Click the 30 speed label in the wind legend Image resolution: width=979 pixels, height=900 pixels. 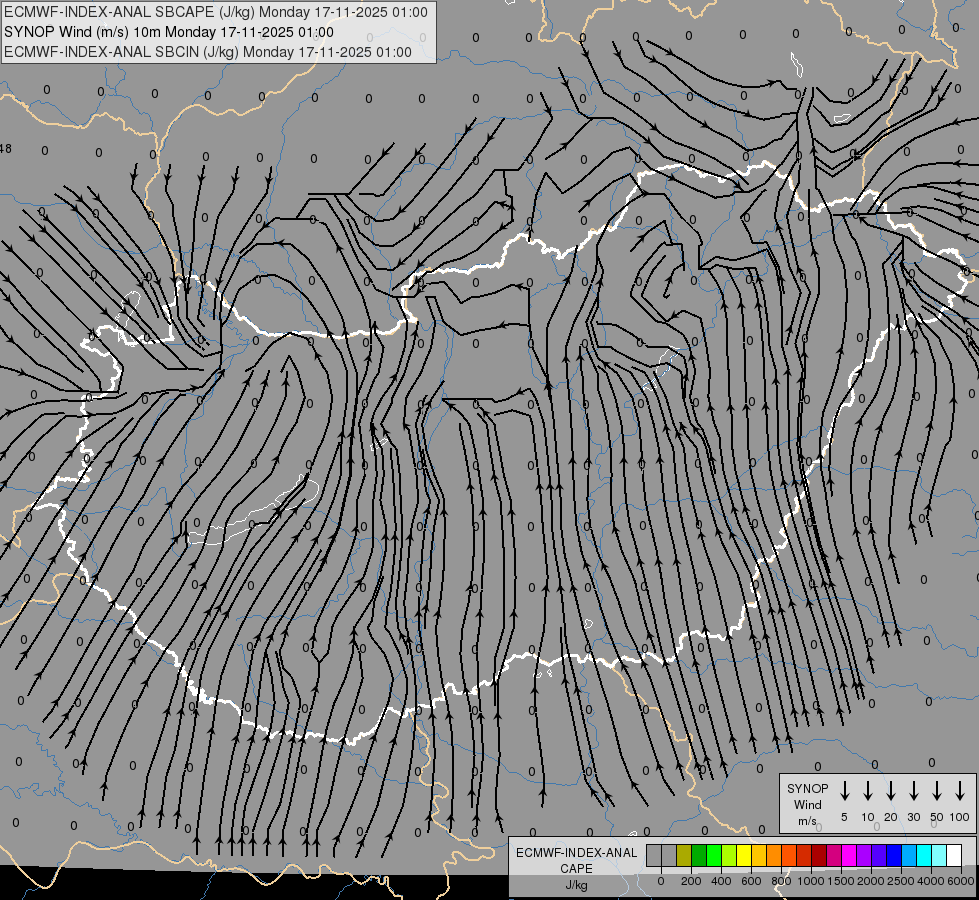pos(913,817)
